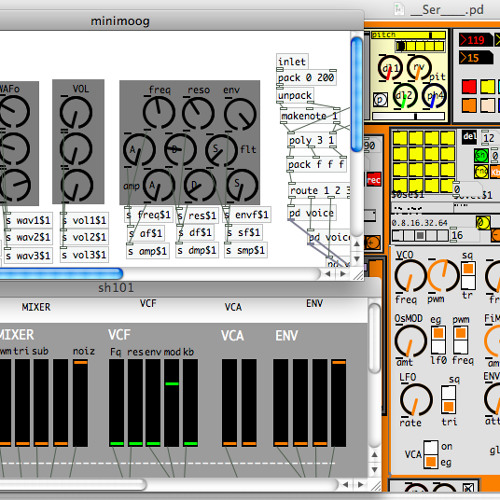Toggle the top-left yellow cell in the grid
The width and height of the screenshot is (500, 500).
[x=400, y=138]
